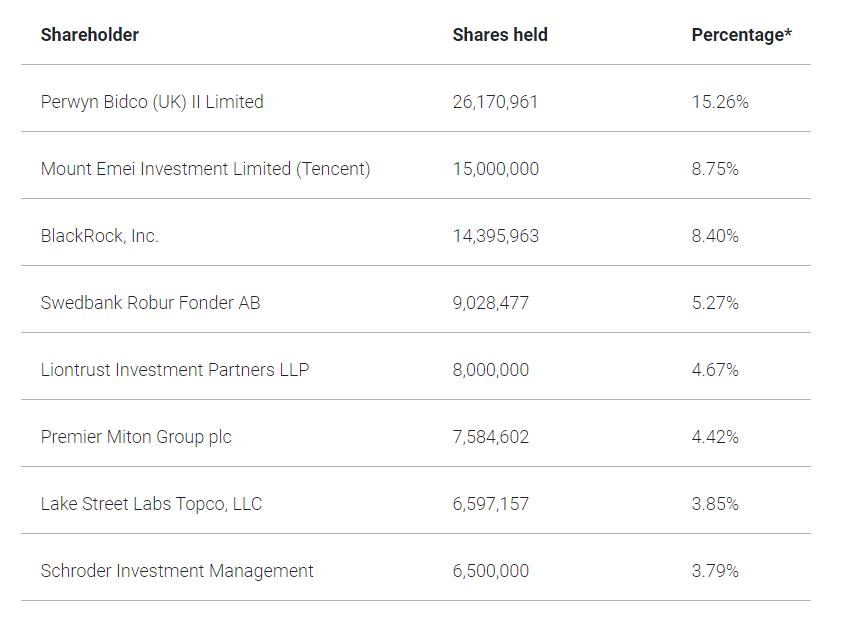Select the 15,000,000 shares held cell

495,169
